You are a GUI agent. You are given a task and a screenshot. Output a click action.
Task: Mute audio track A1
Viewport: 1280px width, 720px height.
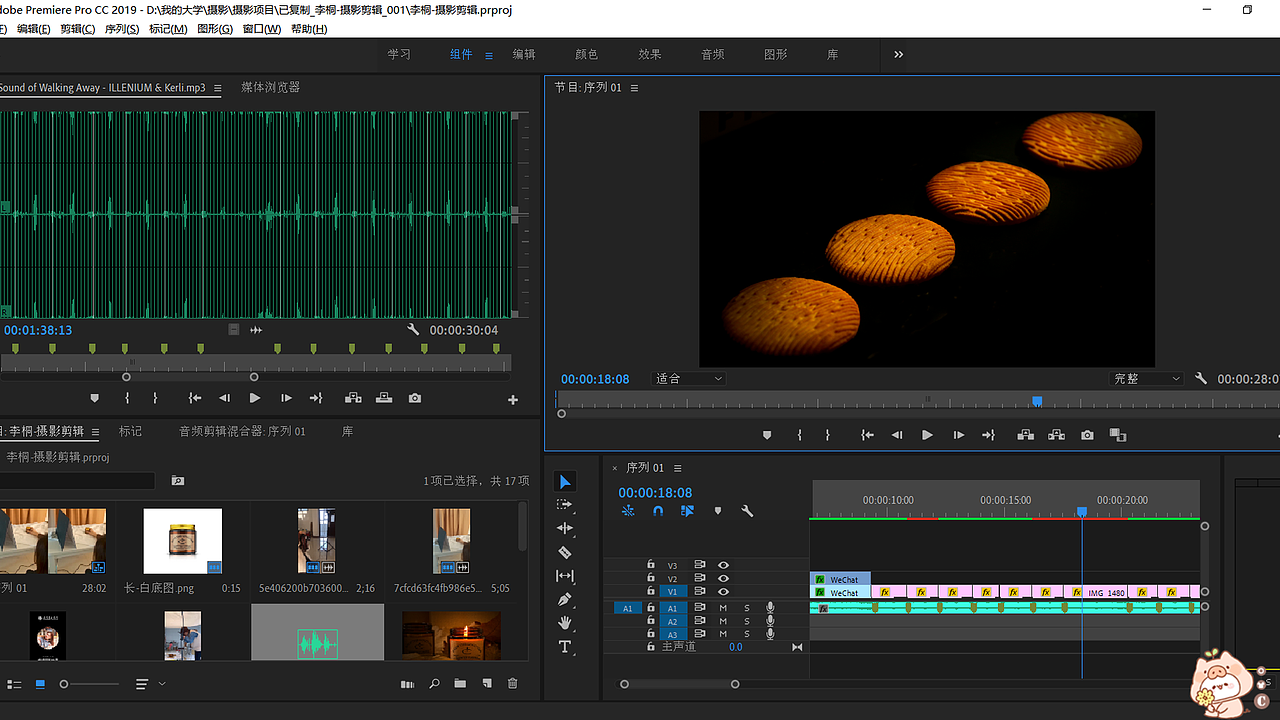(x=723, y=607)
